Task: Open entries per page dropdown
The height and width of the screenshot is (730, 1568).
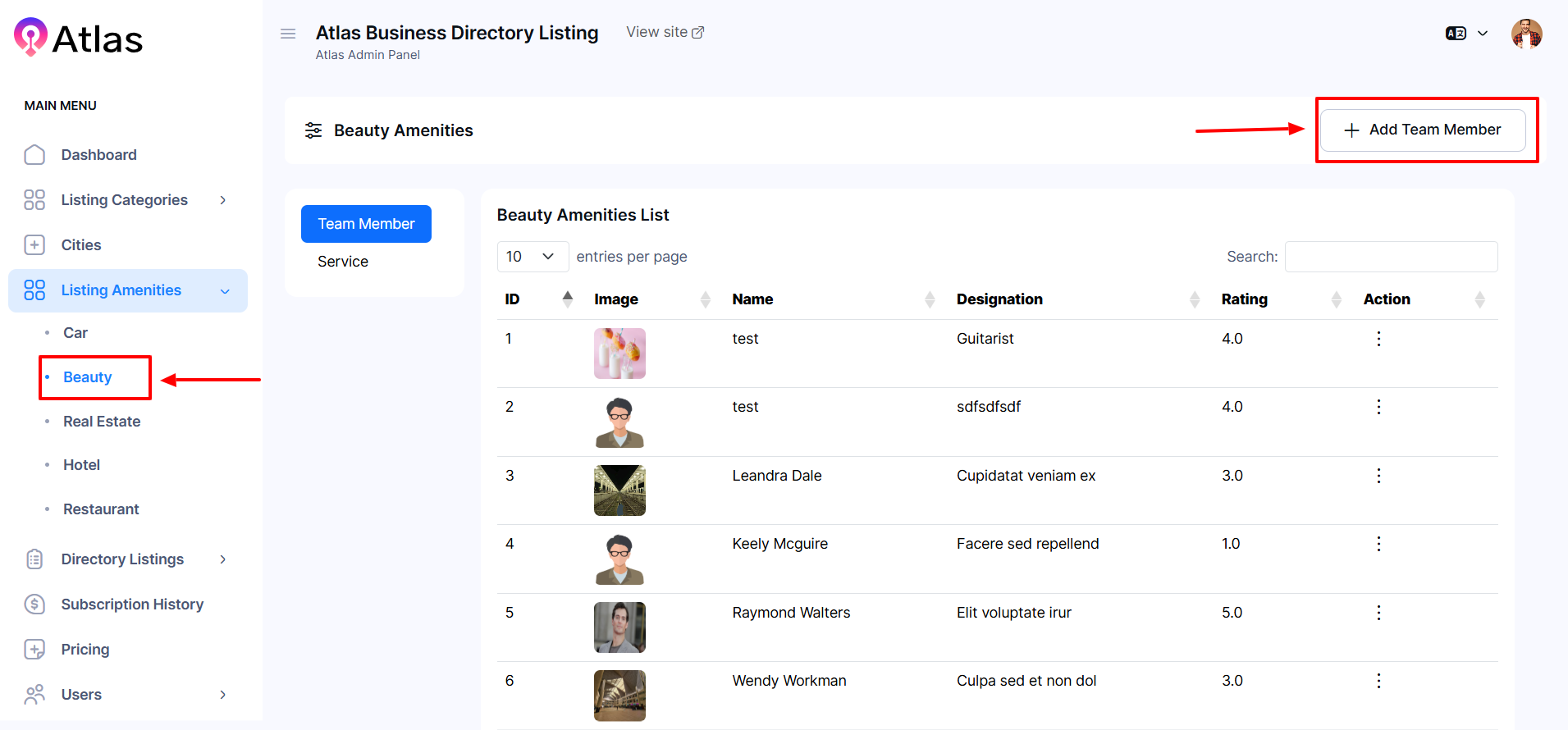Action: (532, 257)
